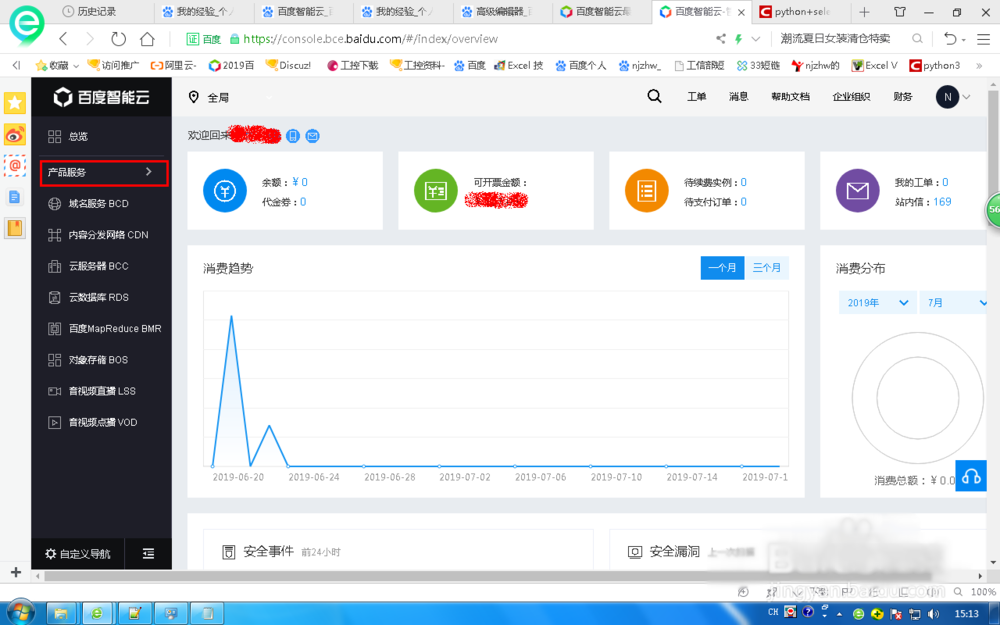Open the browser hamburger menu

click(x=983, y=39)
